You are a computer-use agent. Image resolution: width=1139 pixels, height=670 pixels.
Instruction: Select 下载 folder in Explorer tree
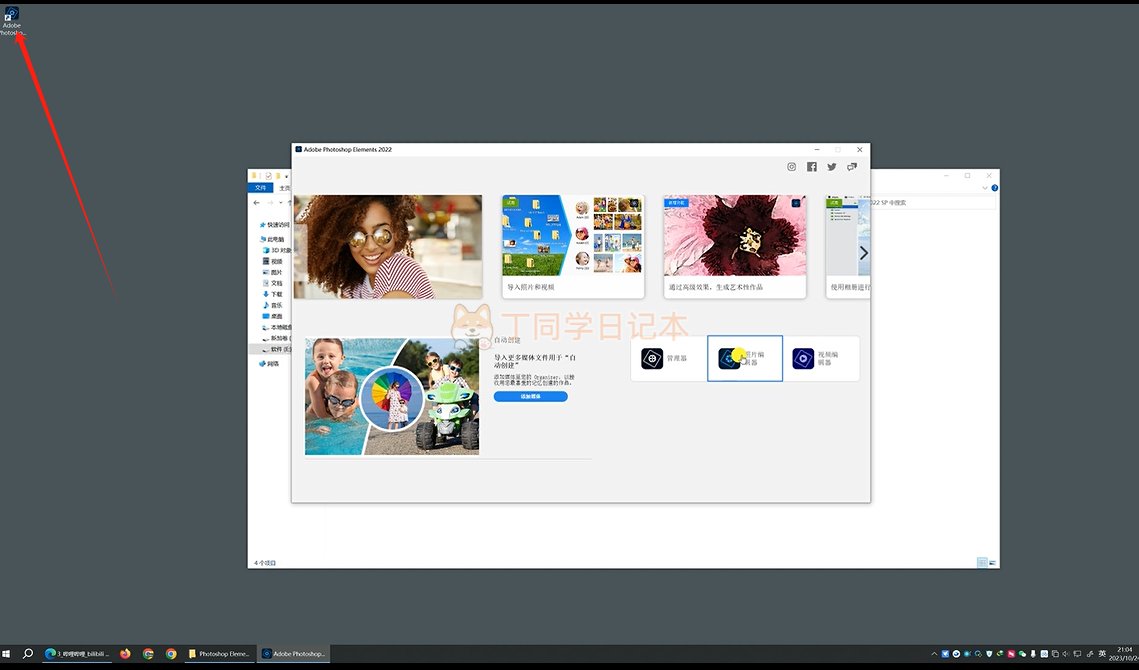pos(272,294)
